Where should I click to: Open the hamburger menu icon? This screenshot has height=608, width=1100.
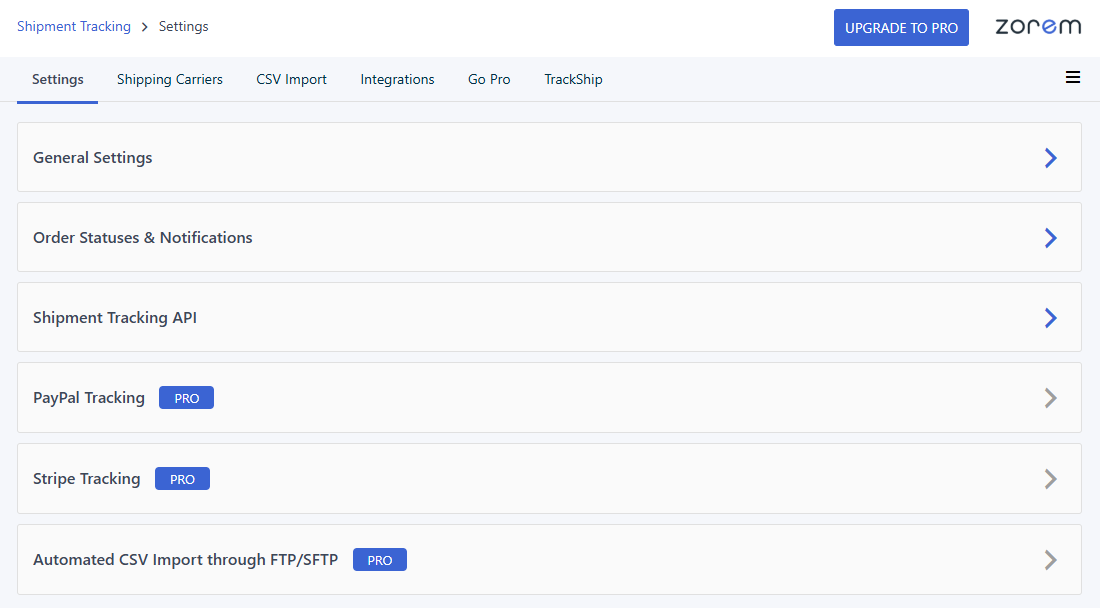(1073, 77)
